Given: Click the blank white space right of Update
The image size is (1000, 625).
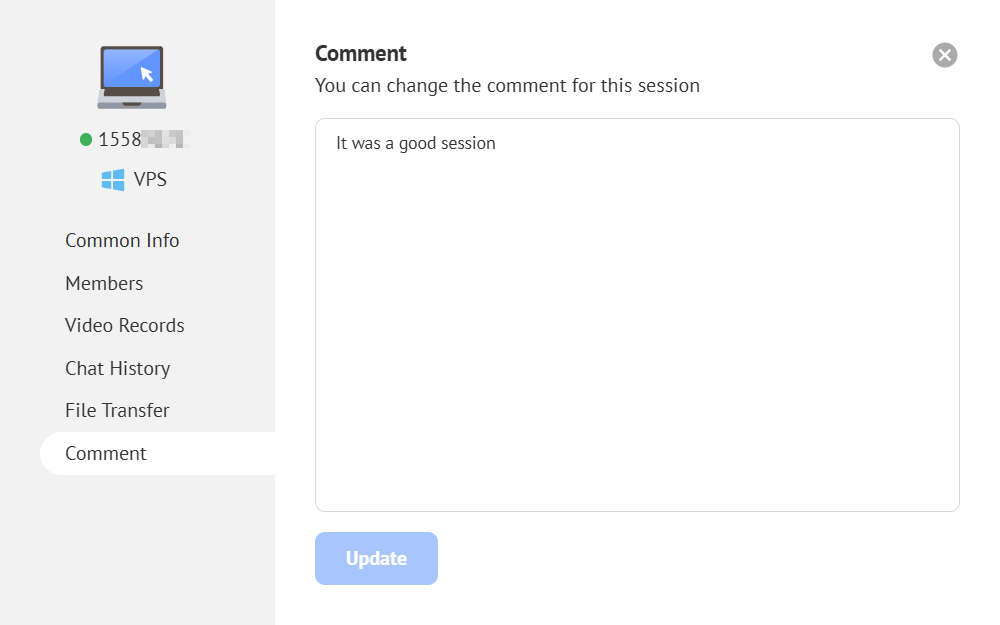Looking at the screenshot, I should (x=700, y=559).
